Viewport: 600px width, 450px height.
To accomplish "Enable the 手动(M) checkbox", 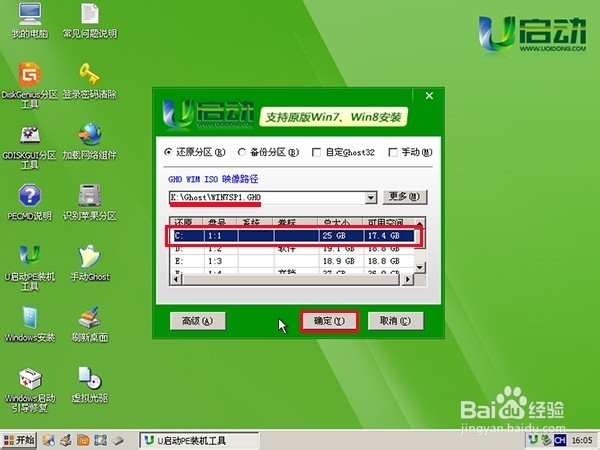I will point(410,152).
